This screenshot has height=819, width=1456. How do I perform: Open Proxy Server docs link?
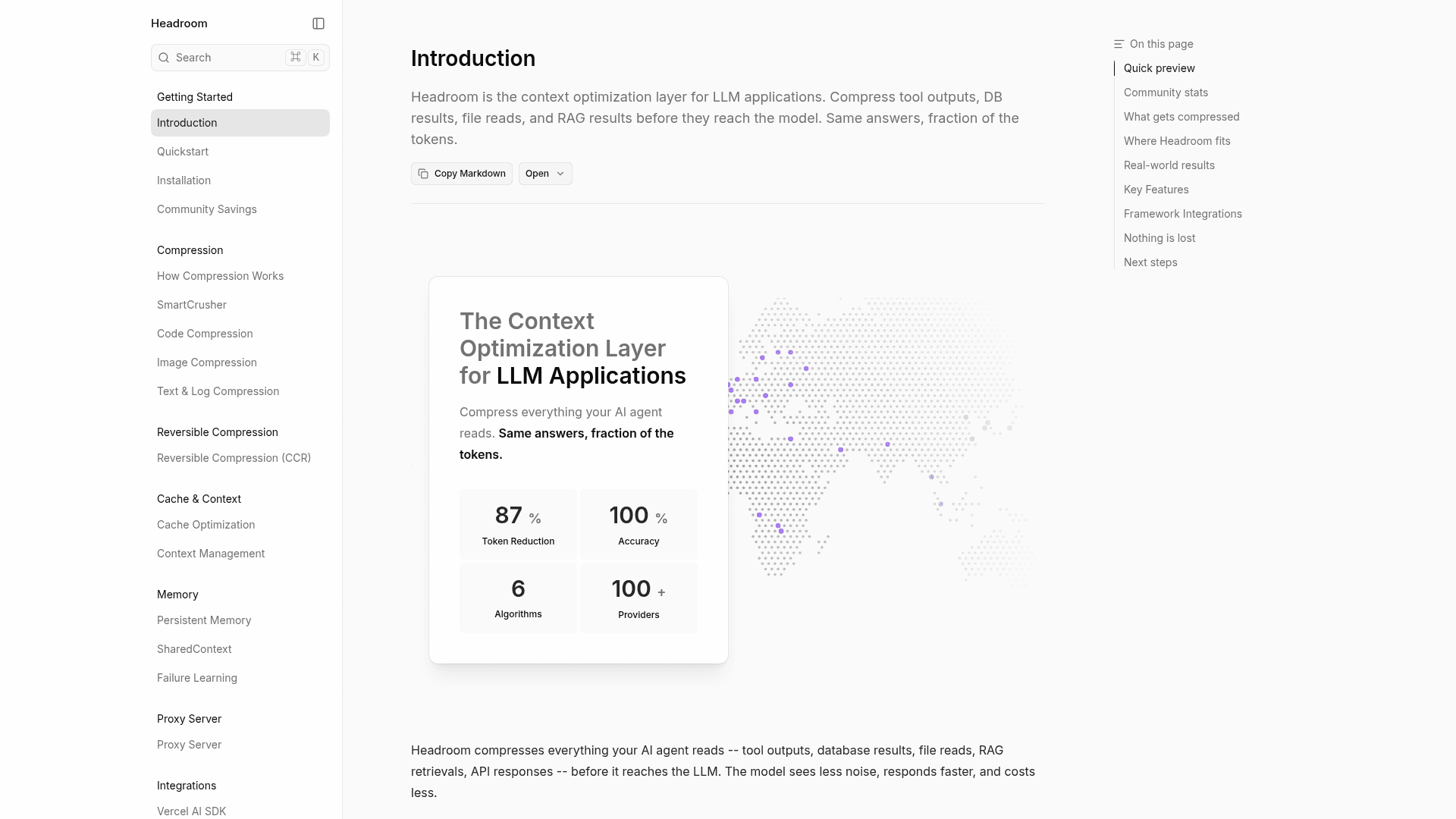[x=240, y=745]
